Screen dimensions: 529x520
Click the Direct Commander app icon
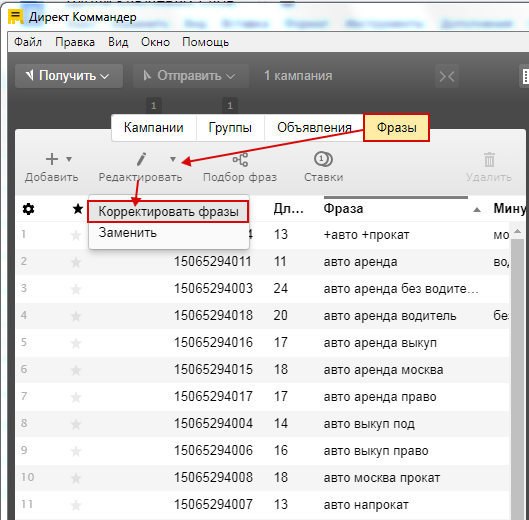(16, 17)
